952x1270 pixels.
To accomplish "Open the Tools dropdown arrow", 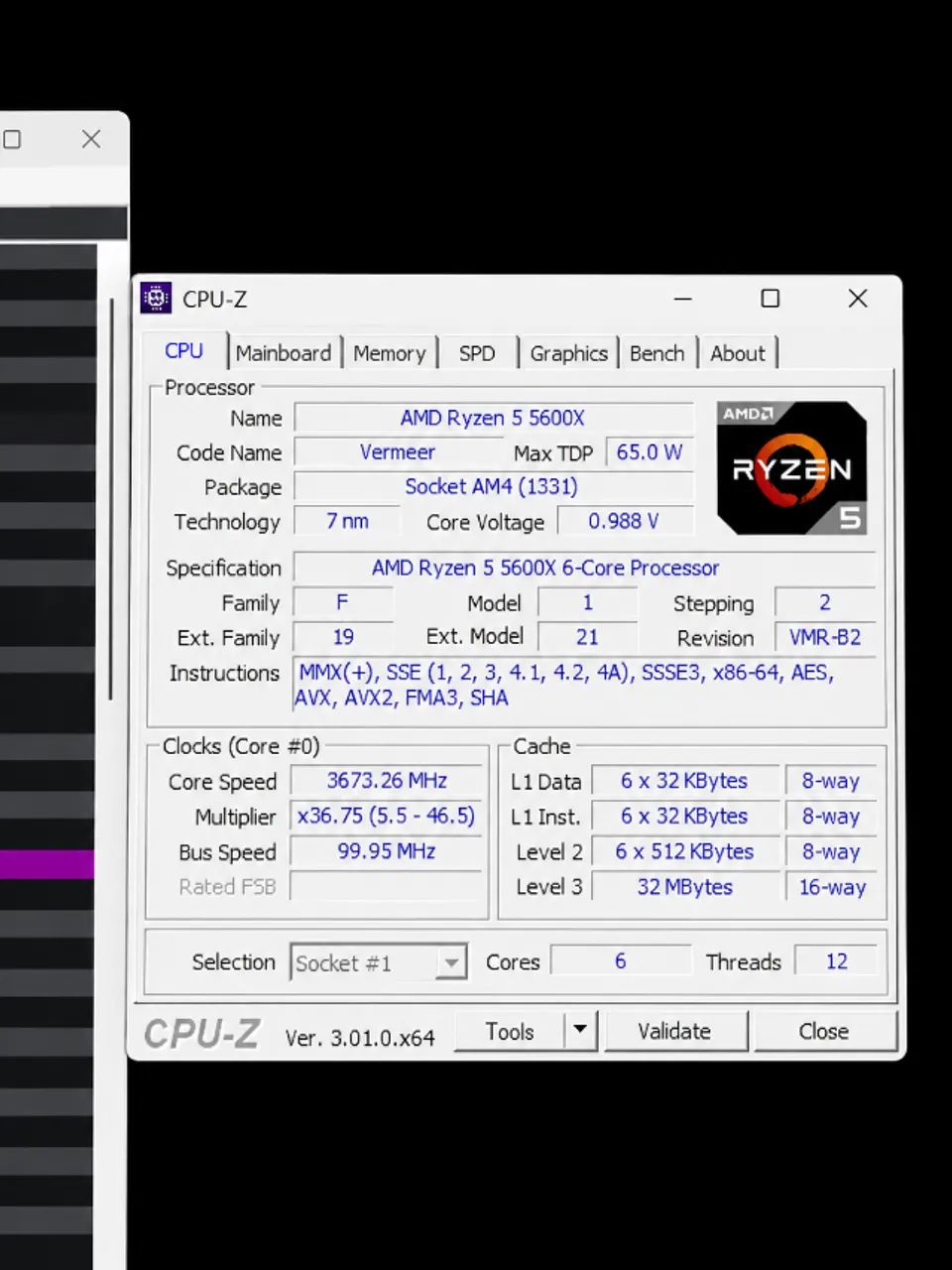I will [x=580, y=1031].
